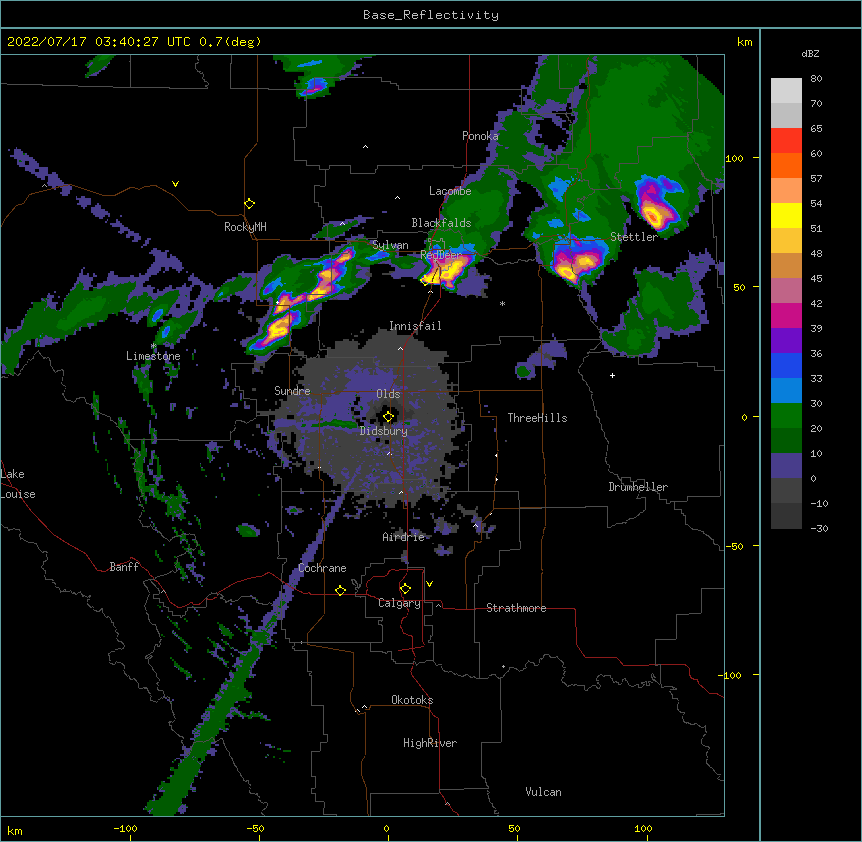Select the Lake Louise label

[16, 484]
